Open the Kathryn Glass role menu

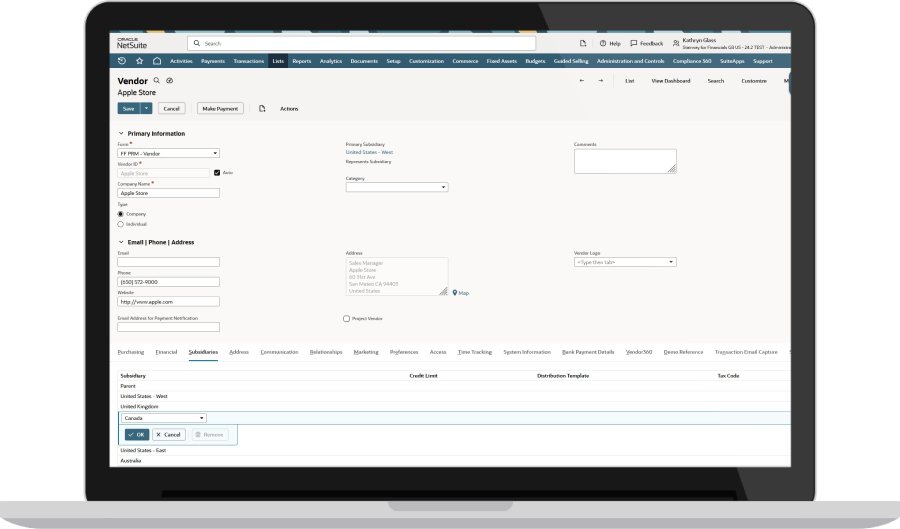(732, 43)
